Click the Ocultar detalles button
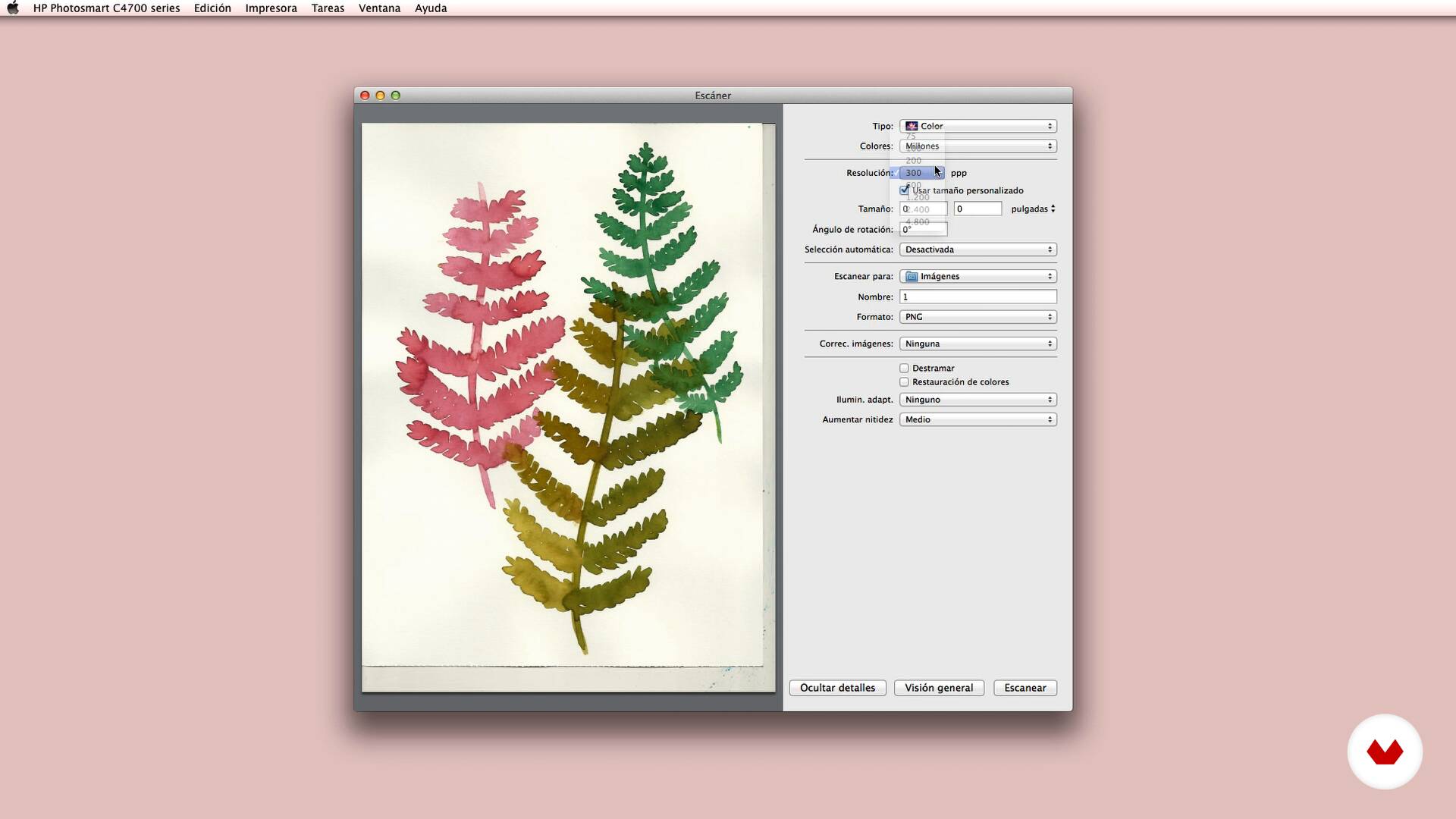This screenshot has width=1456, height=819. tap(837, 688)
